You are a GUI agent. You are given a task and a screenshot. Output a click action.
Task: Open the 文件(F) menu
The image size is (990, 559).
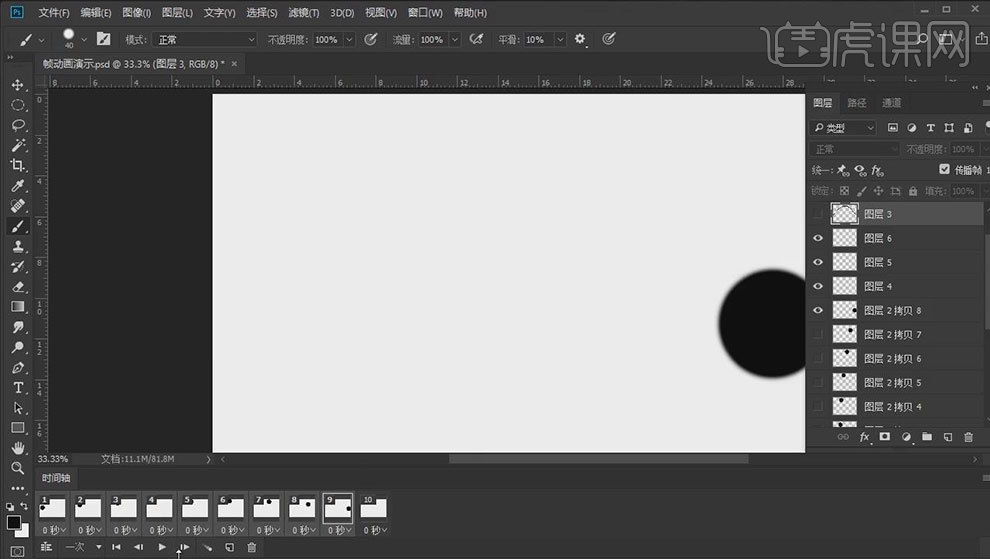click(54, 13)
